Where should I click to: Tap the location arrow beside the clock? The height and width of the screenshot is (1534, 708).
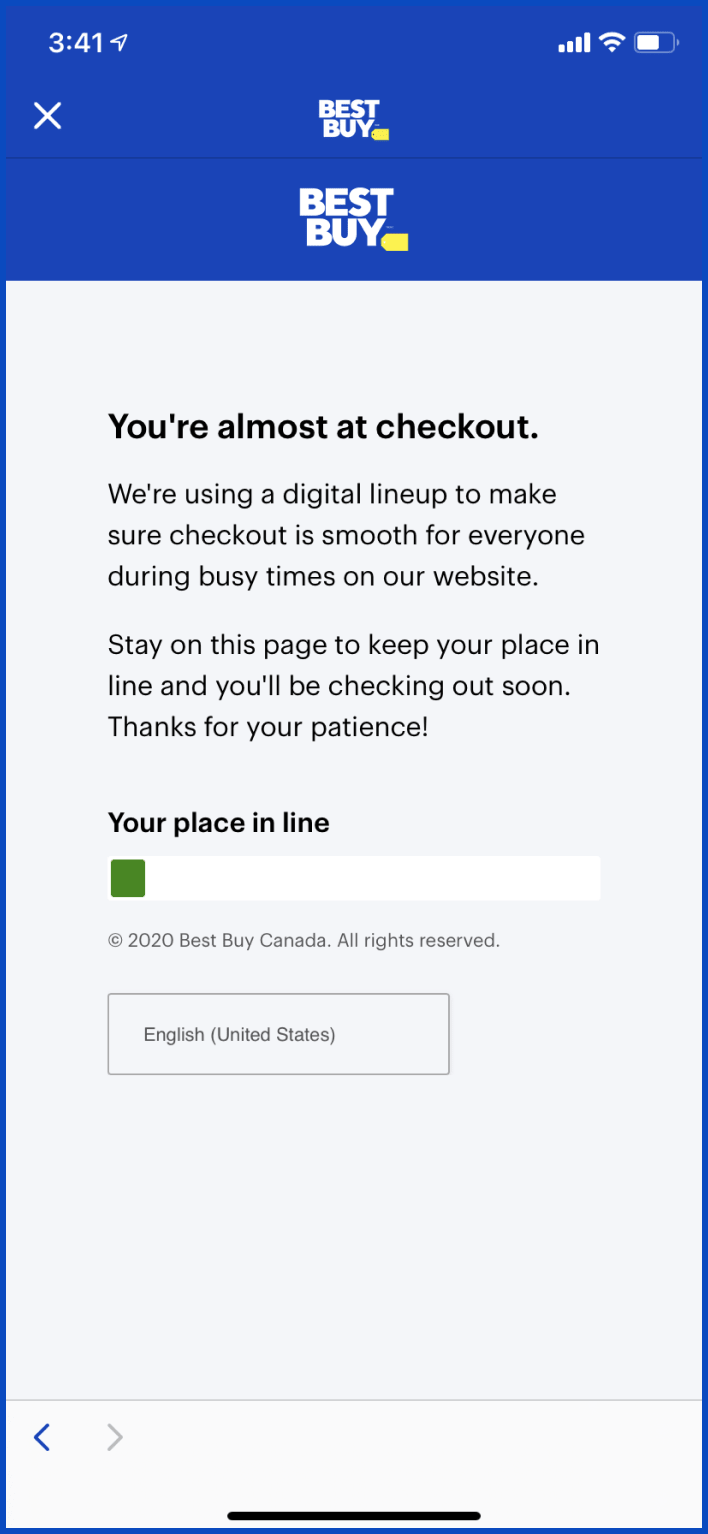(x=120, y=43)
